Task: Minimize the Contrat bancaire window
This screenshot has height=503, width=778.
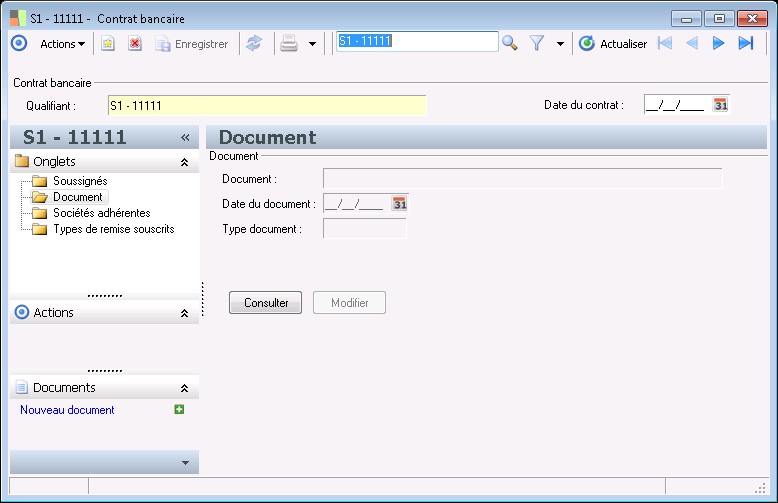Action: pyautogui.click(x=686, y=19)
